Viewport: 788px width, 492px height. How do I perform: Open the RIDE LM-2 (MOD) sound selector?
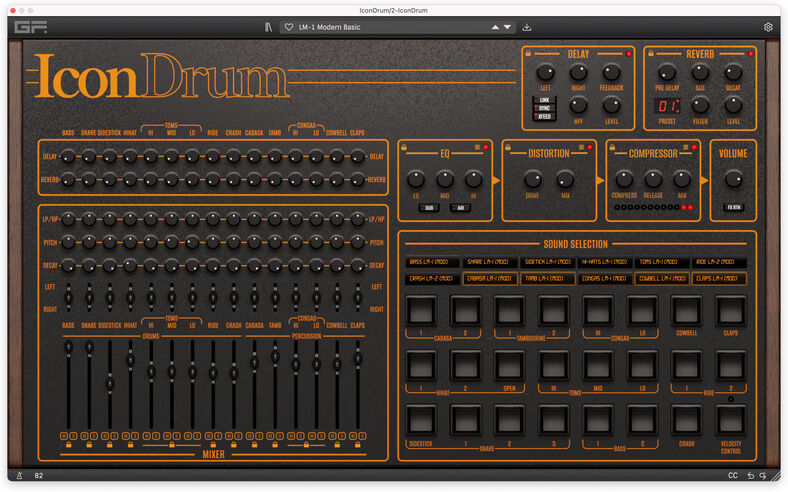719,262
